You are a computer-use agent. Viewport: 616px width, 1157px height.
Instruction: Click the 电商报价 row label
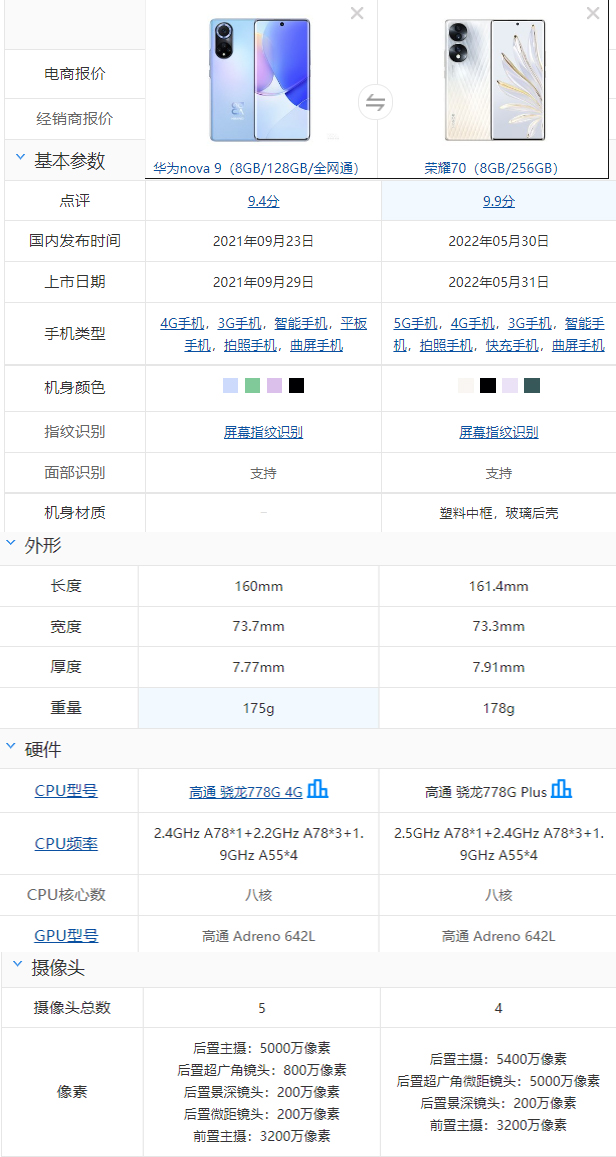[75, 74]
